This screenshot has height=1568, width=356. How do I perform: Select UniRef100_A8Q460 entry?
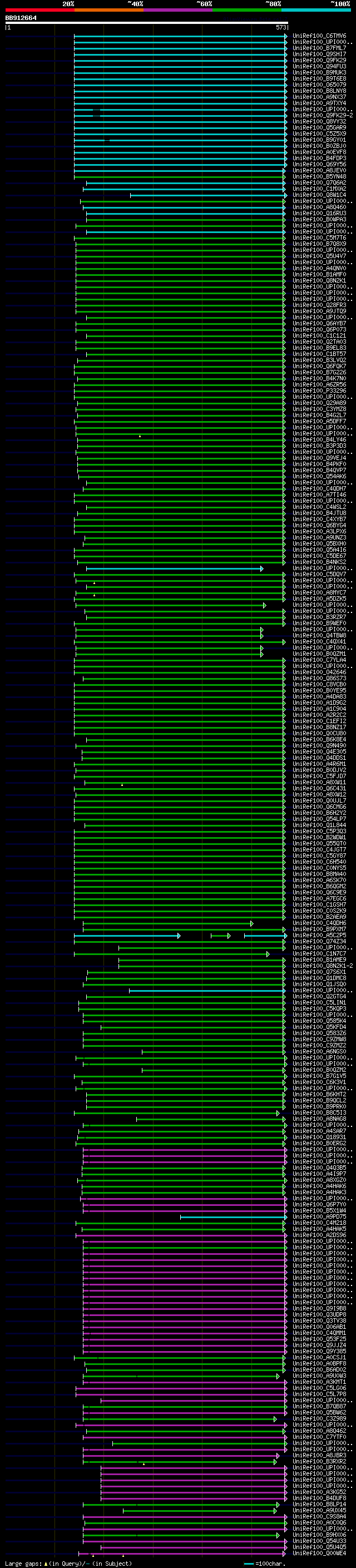(x=319, y=207)
